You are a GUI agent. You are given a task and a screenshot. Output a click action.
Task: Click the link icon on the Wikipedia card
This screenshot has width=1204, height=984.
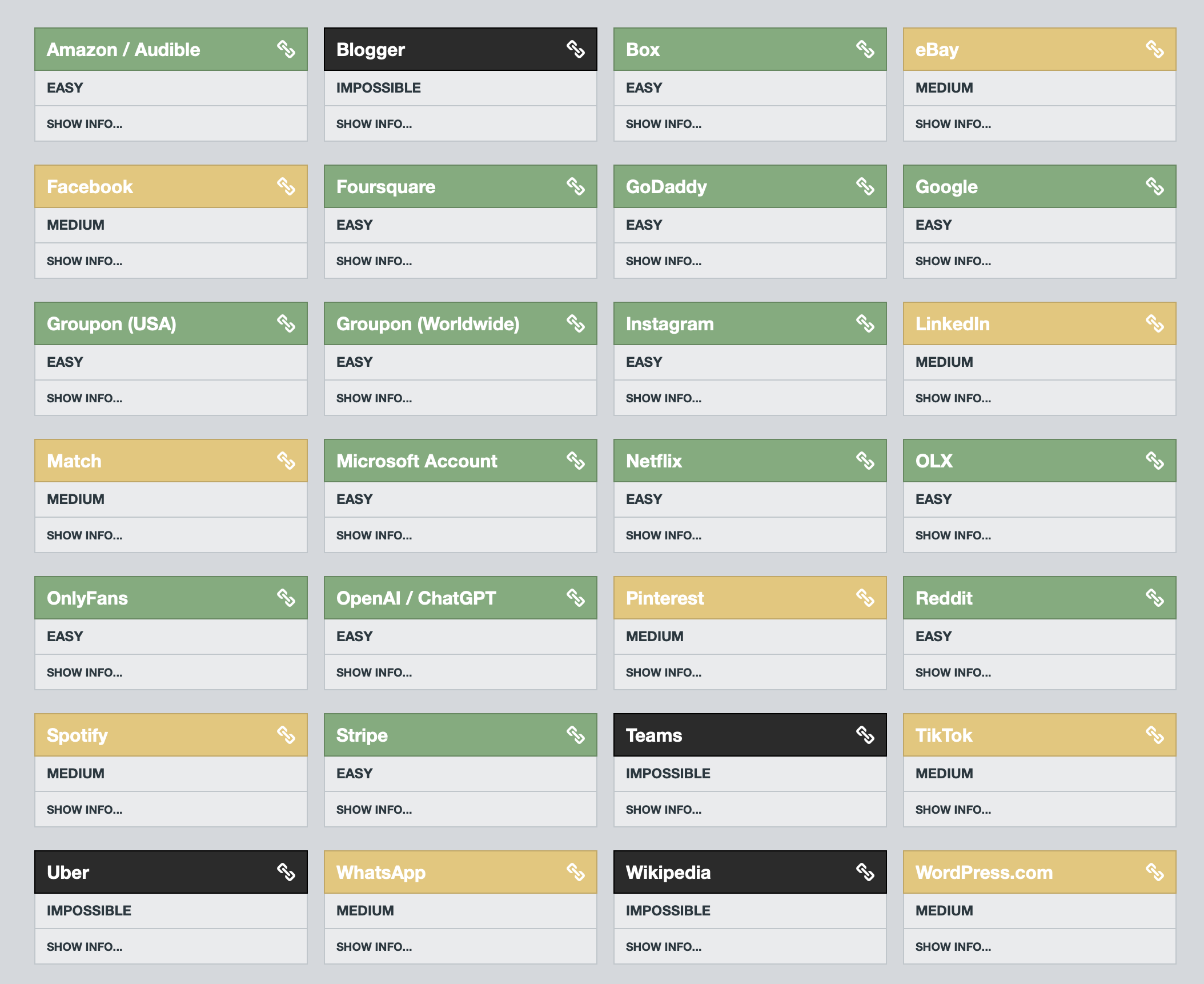865,872
